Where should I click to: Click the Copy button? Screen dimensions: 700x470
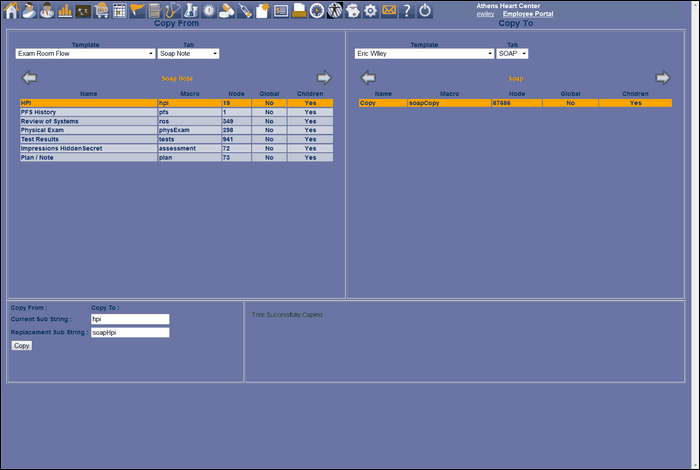pos(21,345)
